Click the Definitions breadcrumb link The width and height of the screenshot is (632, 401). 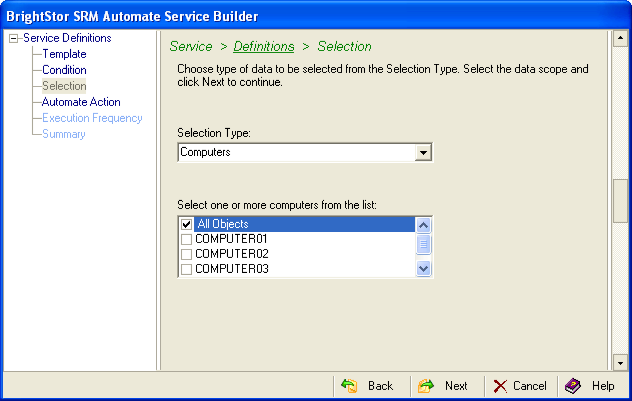(x=264, y=46)
